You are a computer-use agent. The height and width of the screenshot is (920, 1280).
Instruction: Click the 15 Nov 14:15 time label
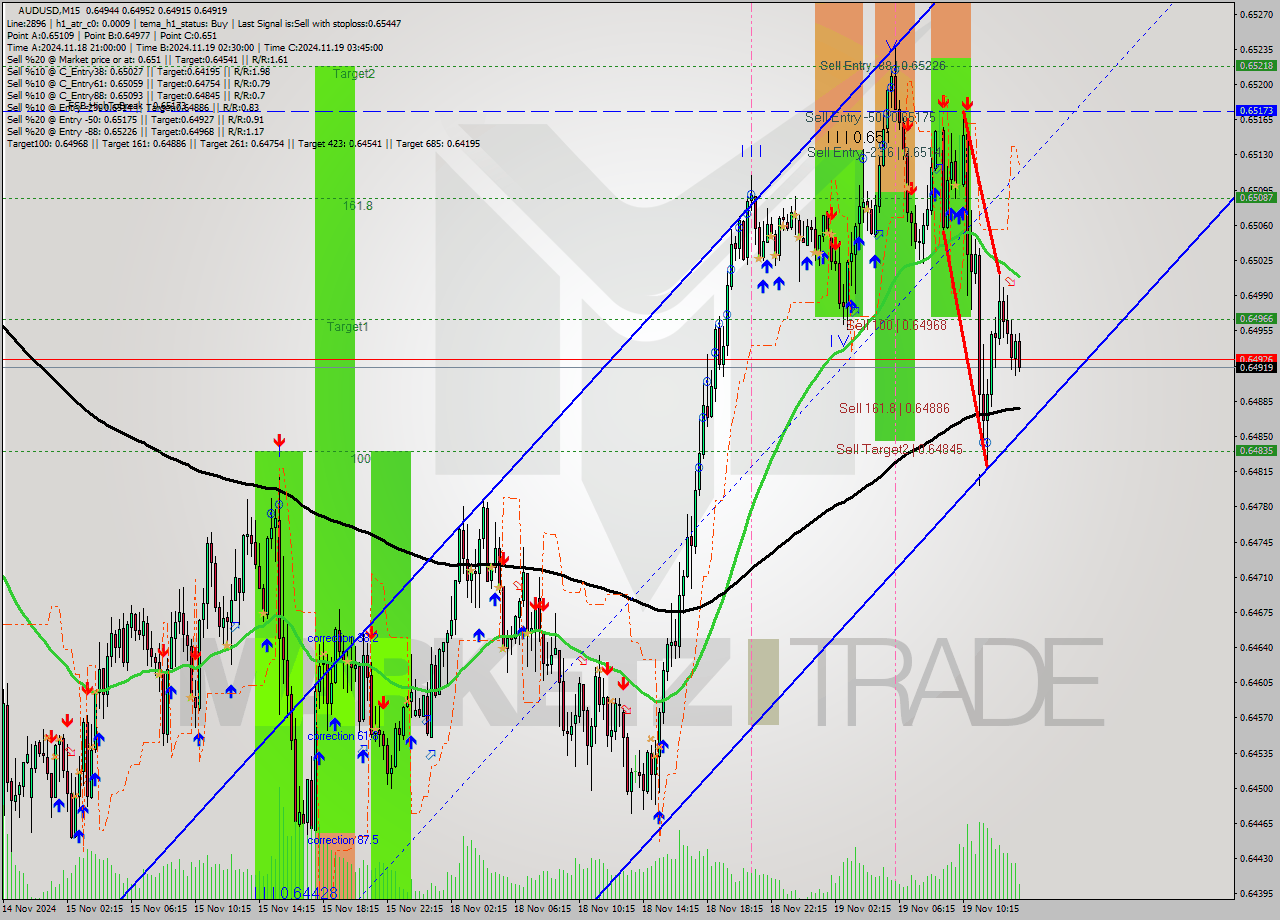(x=287, y=910)
